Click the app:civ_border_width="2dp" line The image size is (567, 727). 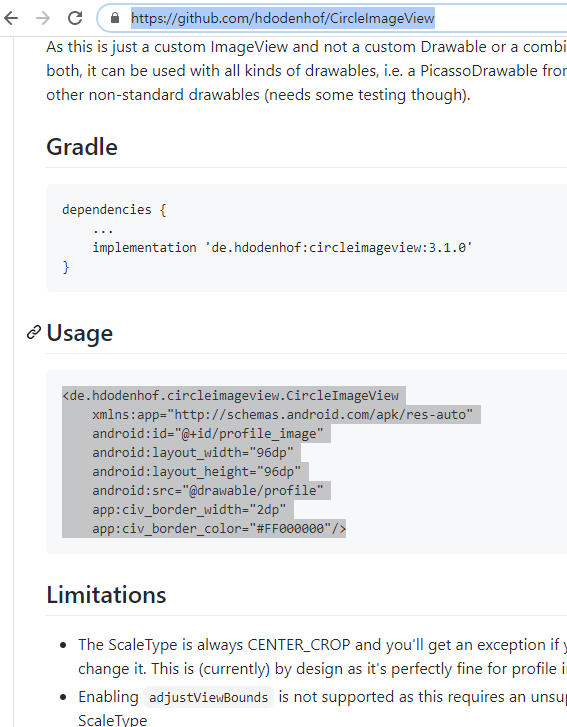point(189,510)
